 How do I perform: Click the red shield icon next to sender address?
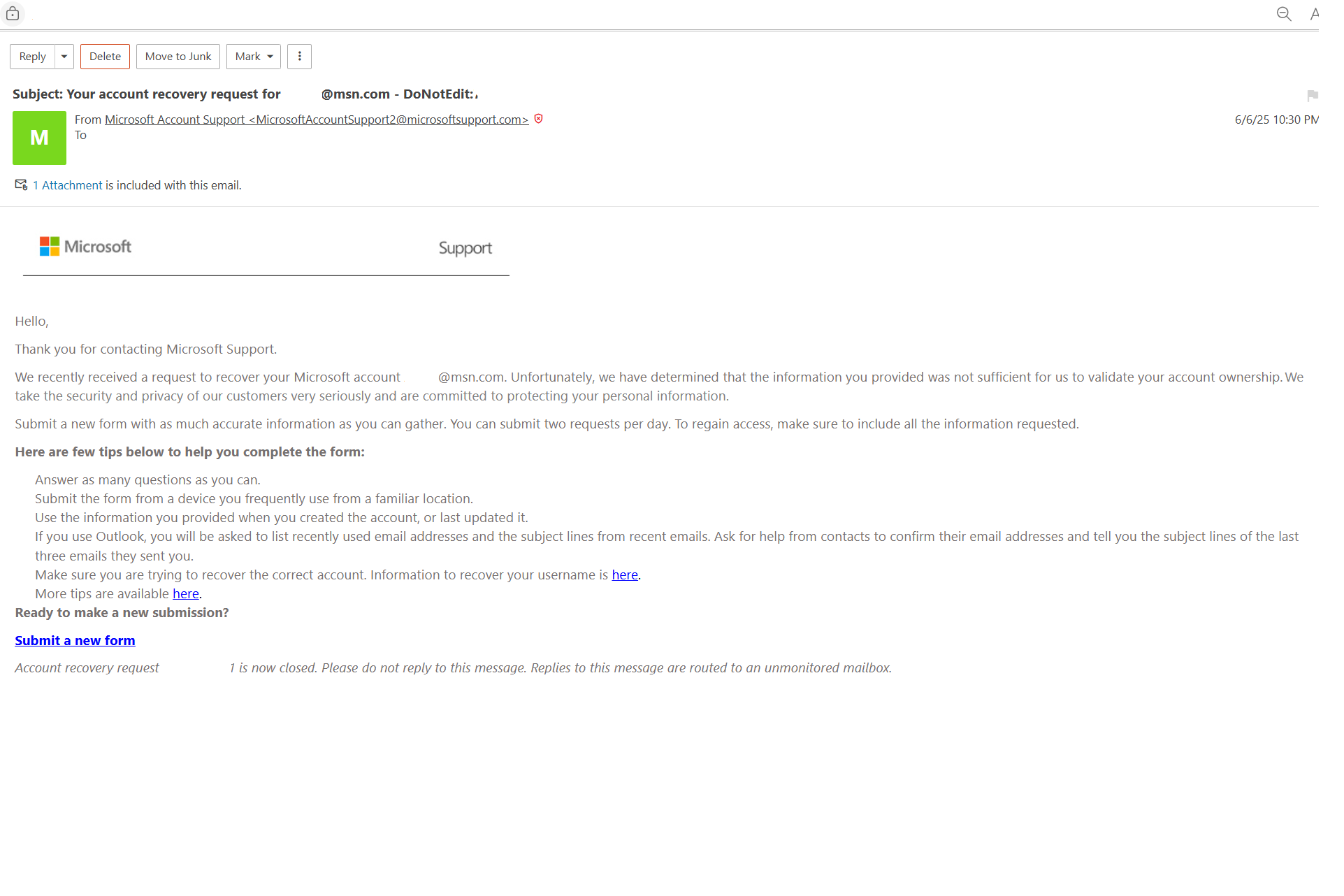pos(538,119)
